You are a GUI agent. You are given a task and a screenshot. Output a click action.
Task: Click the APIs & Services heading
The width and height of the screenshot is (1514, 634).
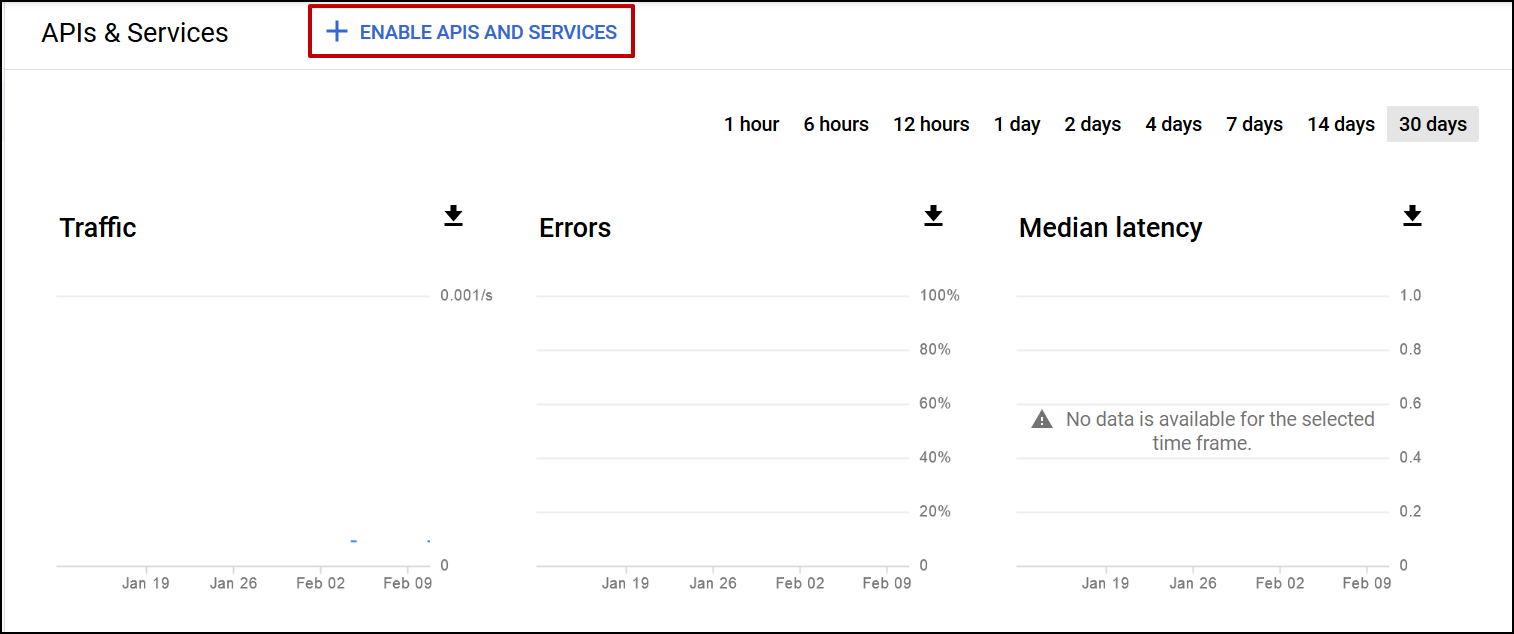click(133, 32)
